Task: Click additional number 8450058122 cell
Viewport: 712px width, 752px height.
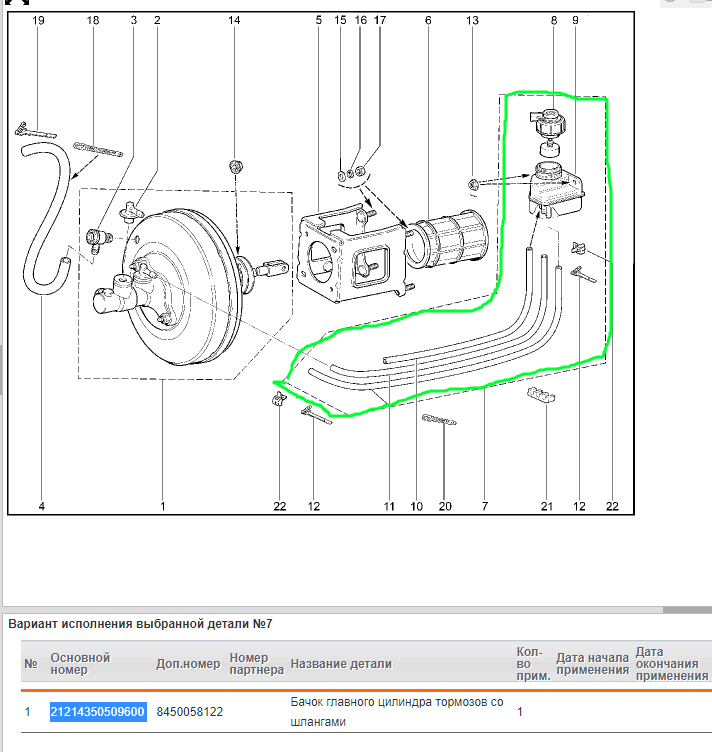Action: tap(190, 712)
